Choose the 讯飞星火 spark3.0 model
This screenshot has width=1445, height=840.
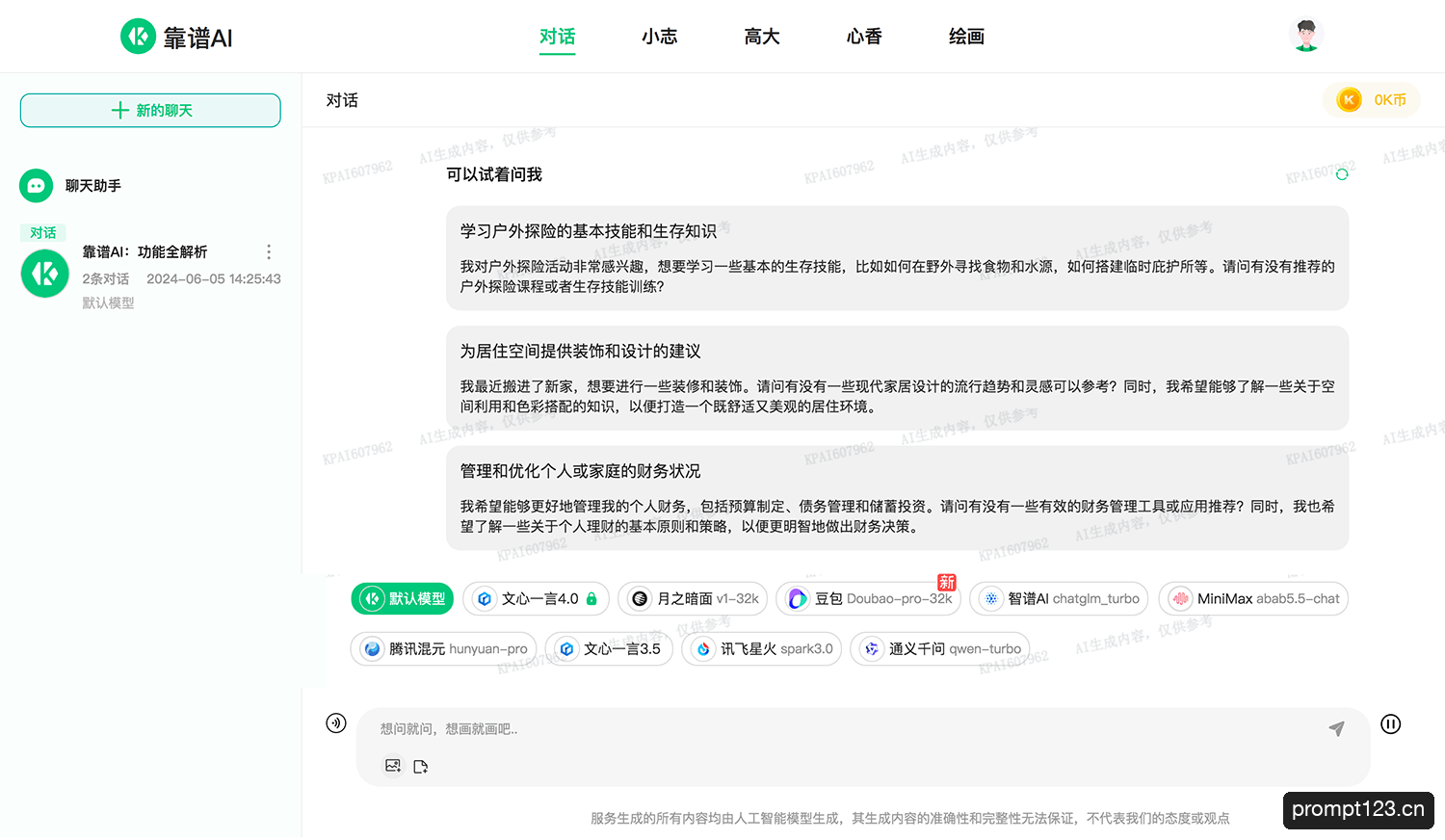coord(762,649)
